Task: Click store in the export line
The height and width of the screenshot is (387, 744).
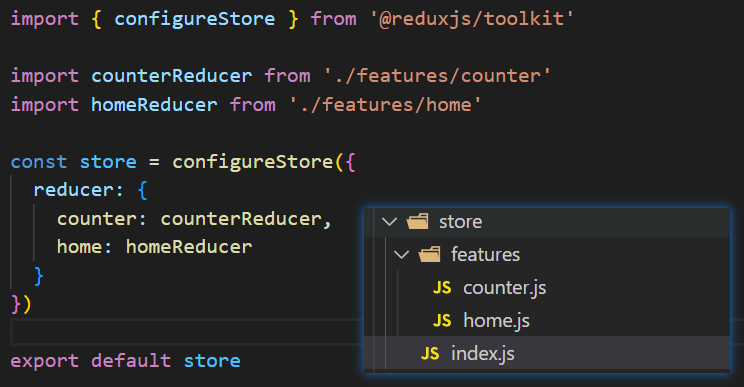Action: pos(212,361)
